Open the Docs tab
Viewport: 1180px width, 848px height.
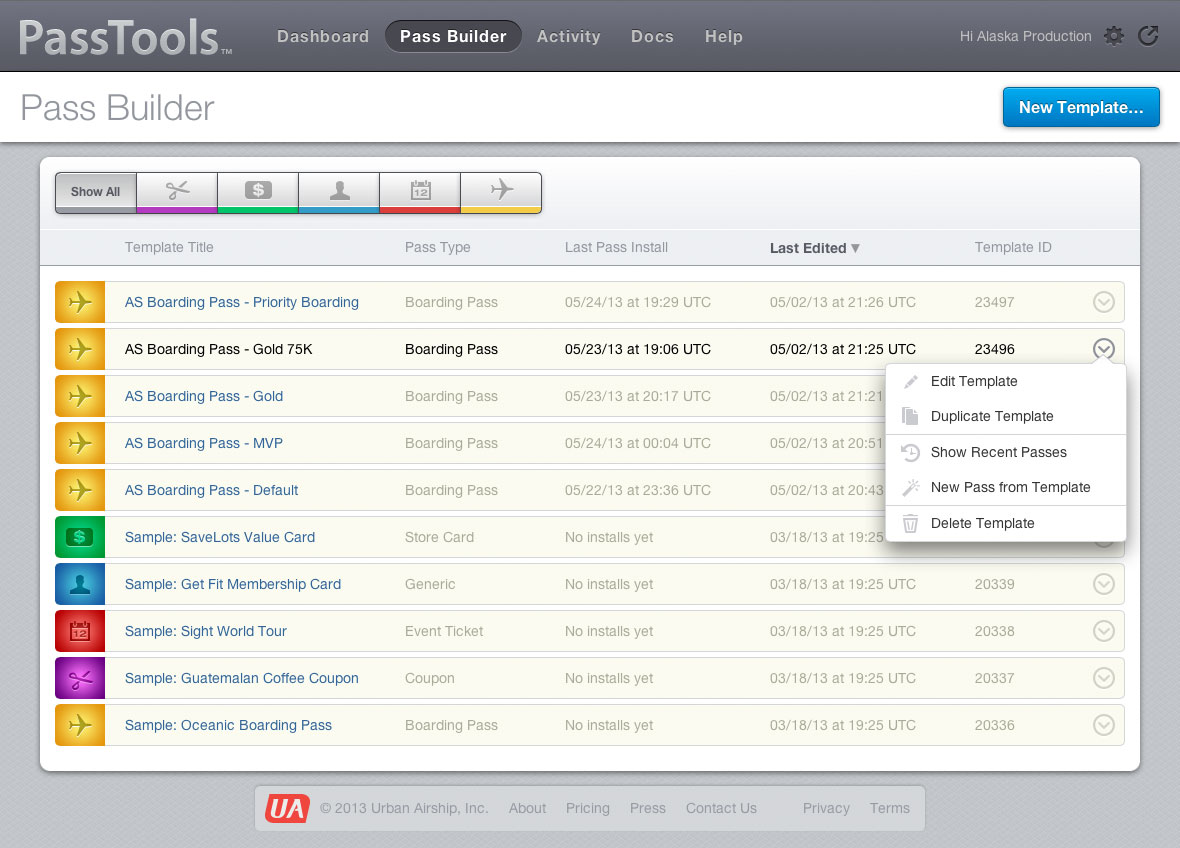652,36
